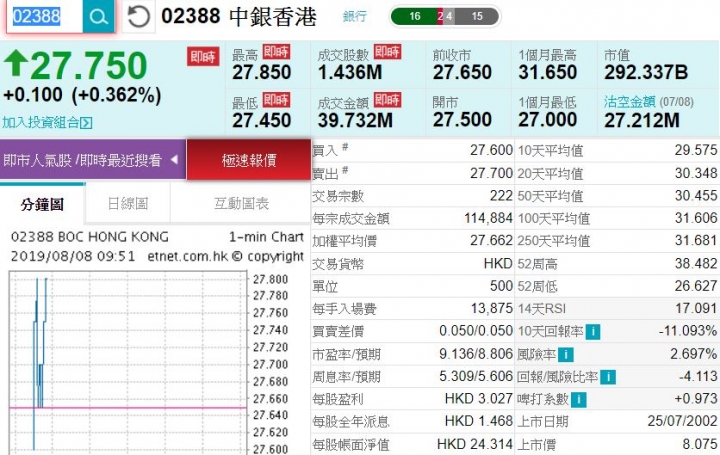Click the 1個月最低 value 27.000
The height and width of the screenshot is (455, 720).
point(547,120)
